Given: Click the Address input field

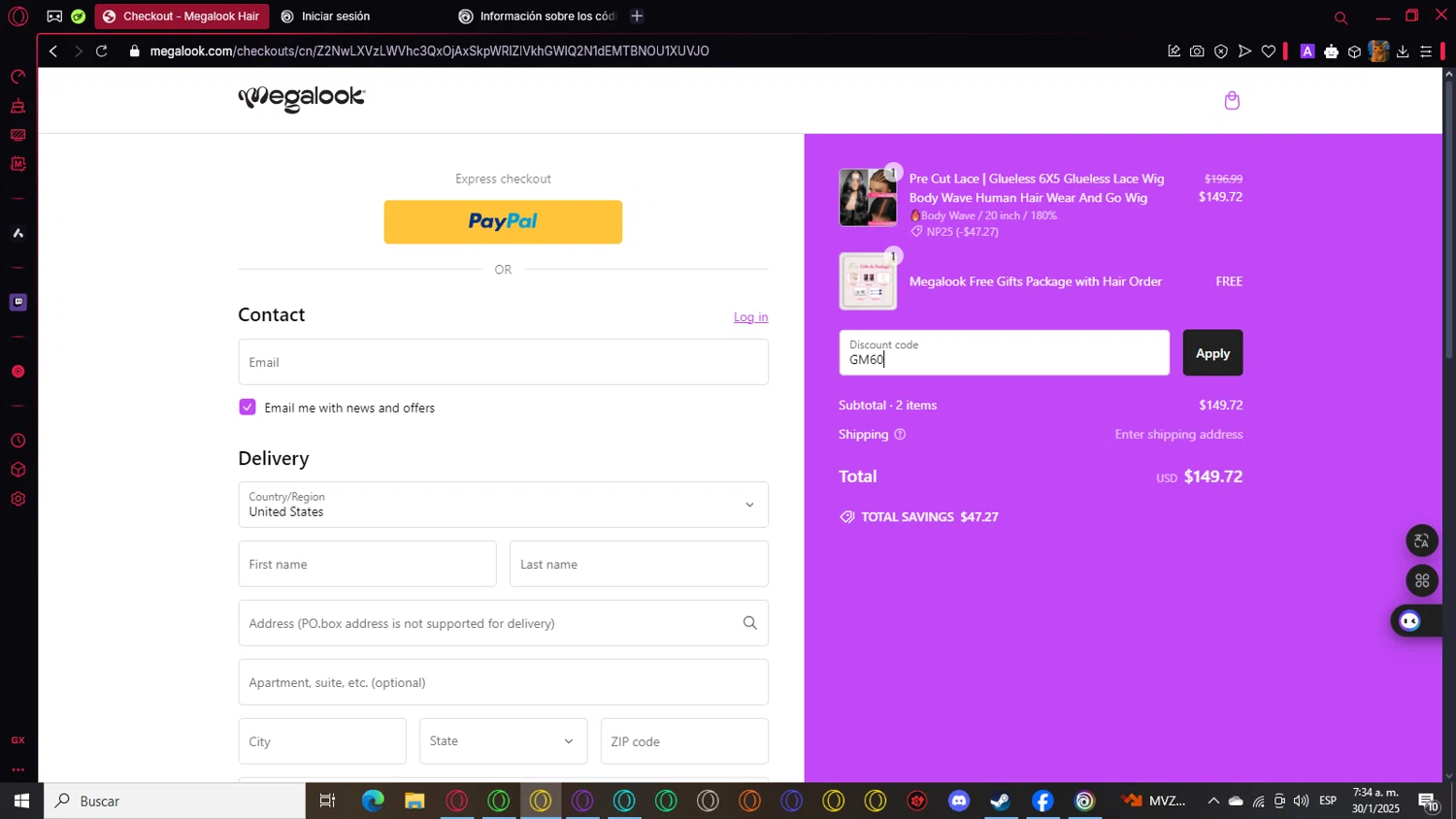Looking at the screenshot, I should (x=503, y=623).
